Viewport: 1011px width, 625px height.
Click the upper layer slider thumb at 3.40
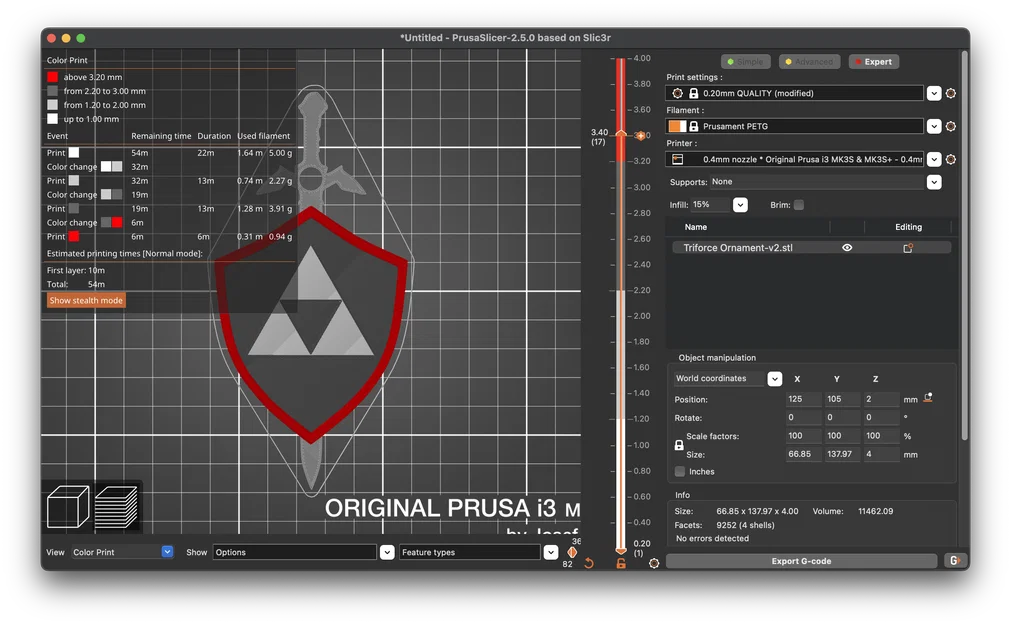621,134
